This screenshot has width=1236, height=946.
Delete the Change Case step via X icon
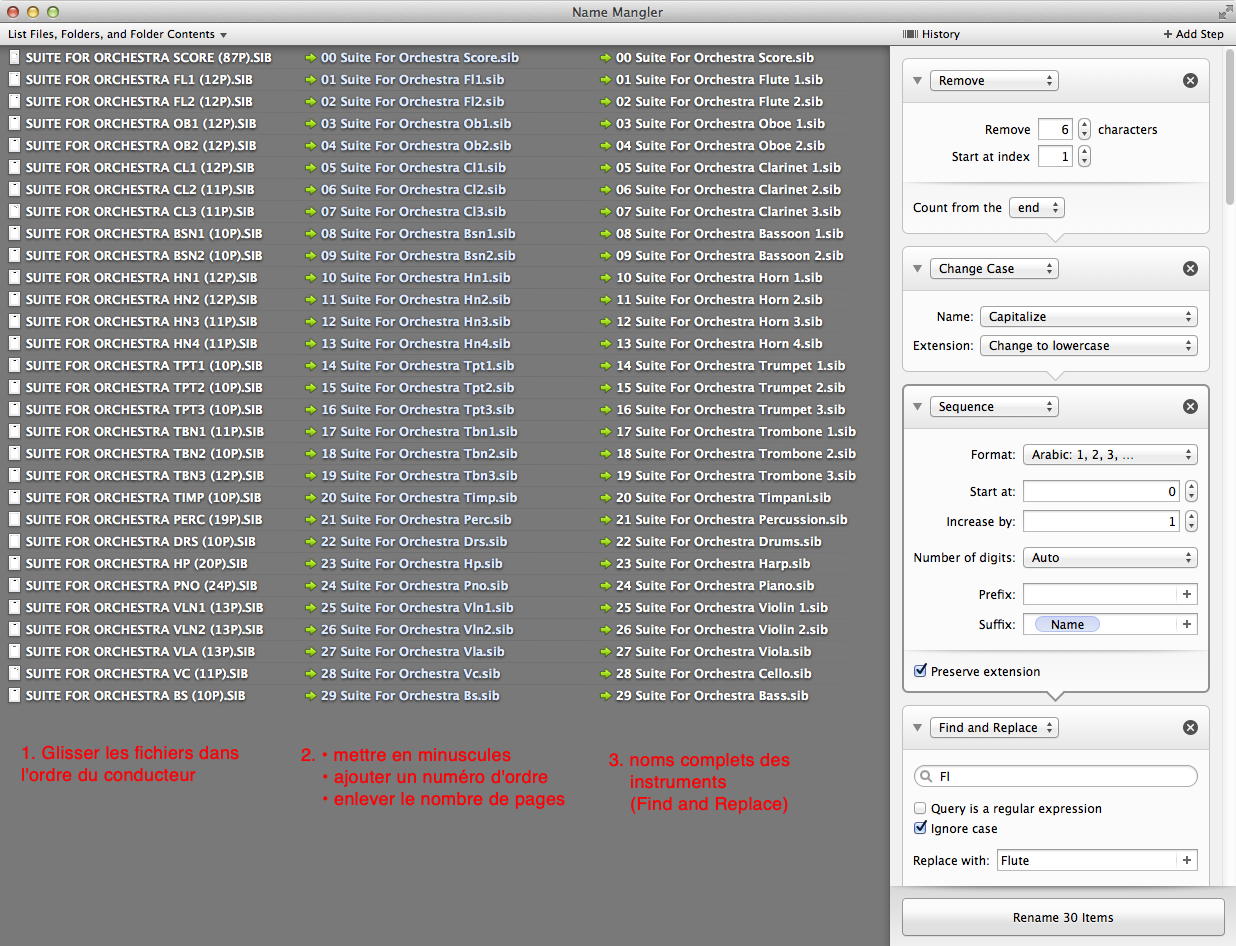(x=1190, y=269)
